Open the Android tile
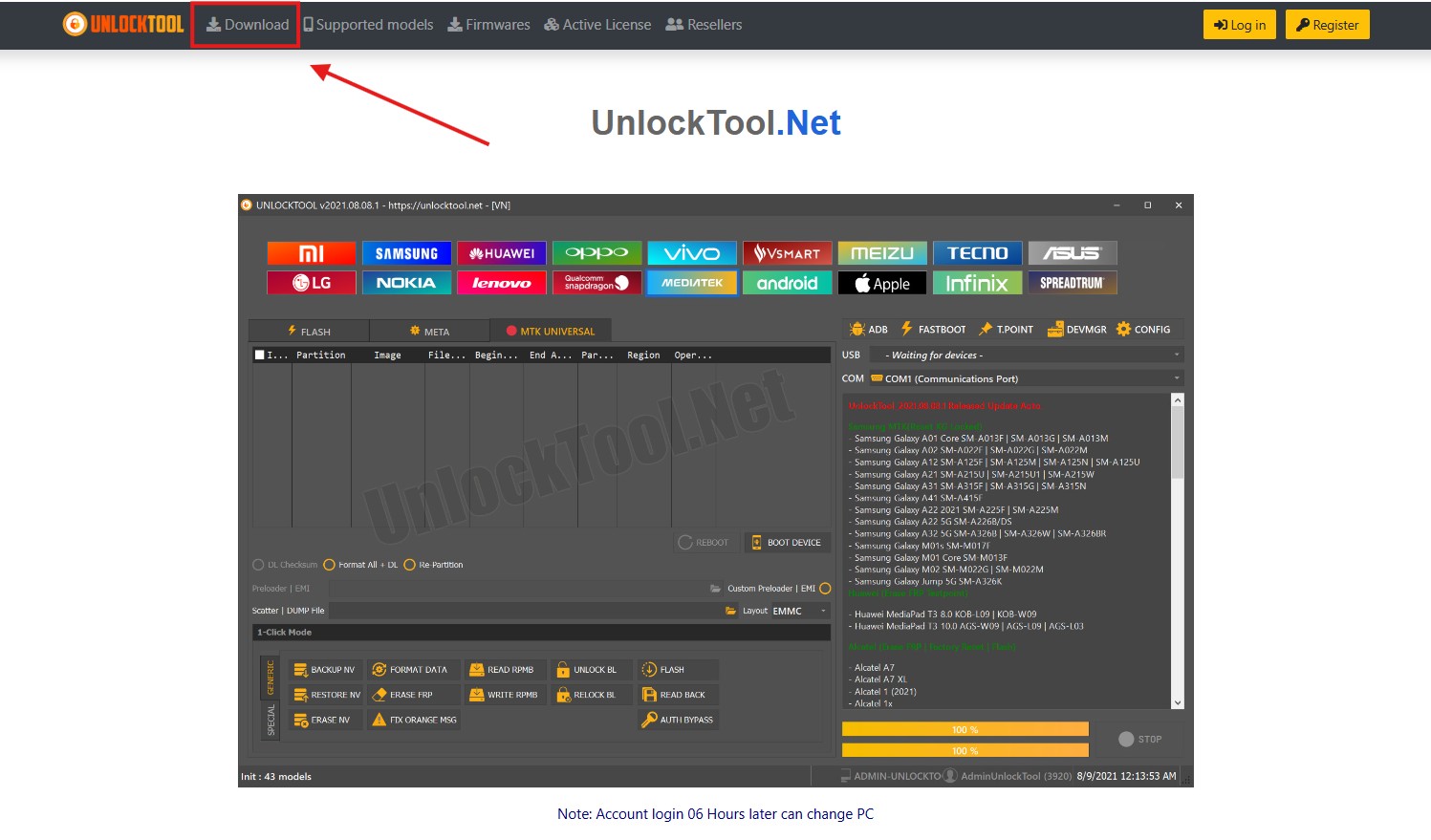Screen dimensions: 1431x840 pos(787,283)
